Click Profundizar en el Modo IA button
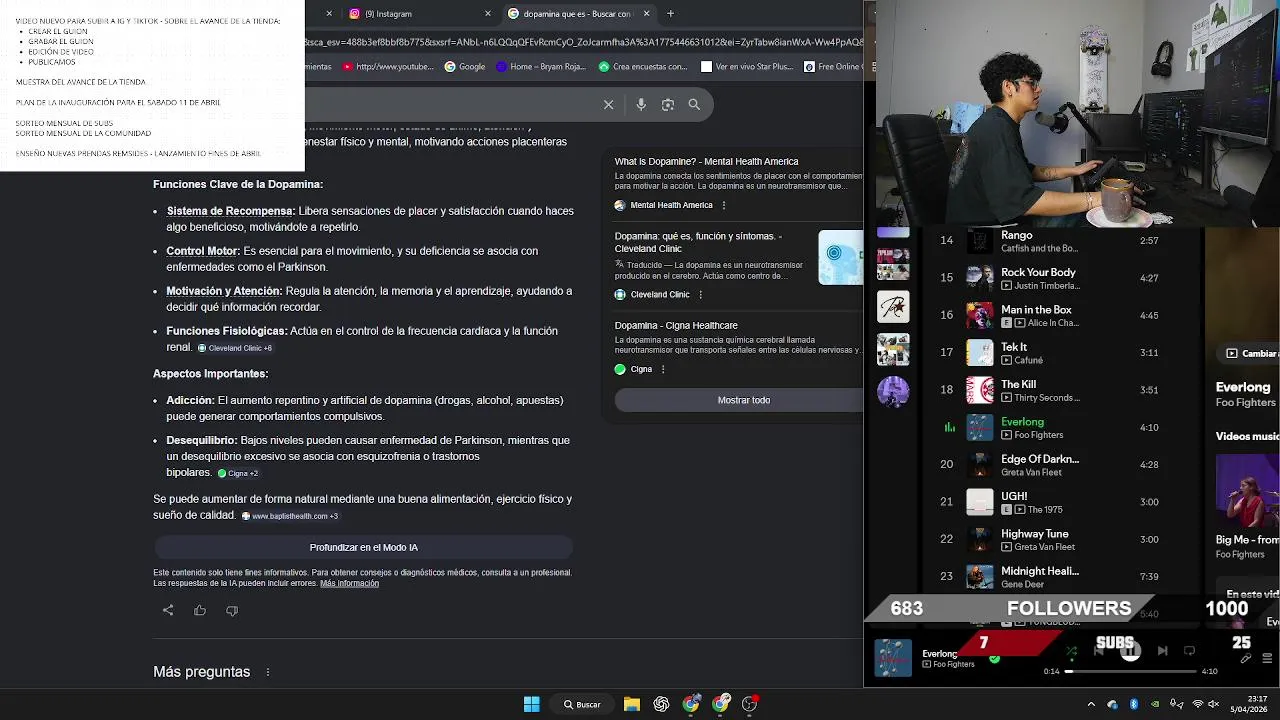The image size is (1280, 720). coord(363,547)
